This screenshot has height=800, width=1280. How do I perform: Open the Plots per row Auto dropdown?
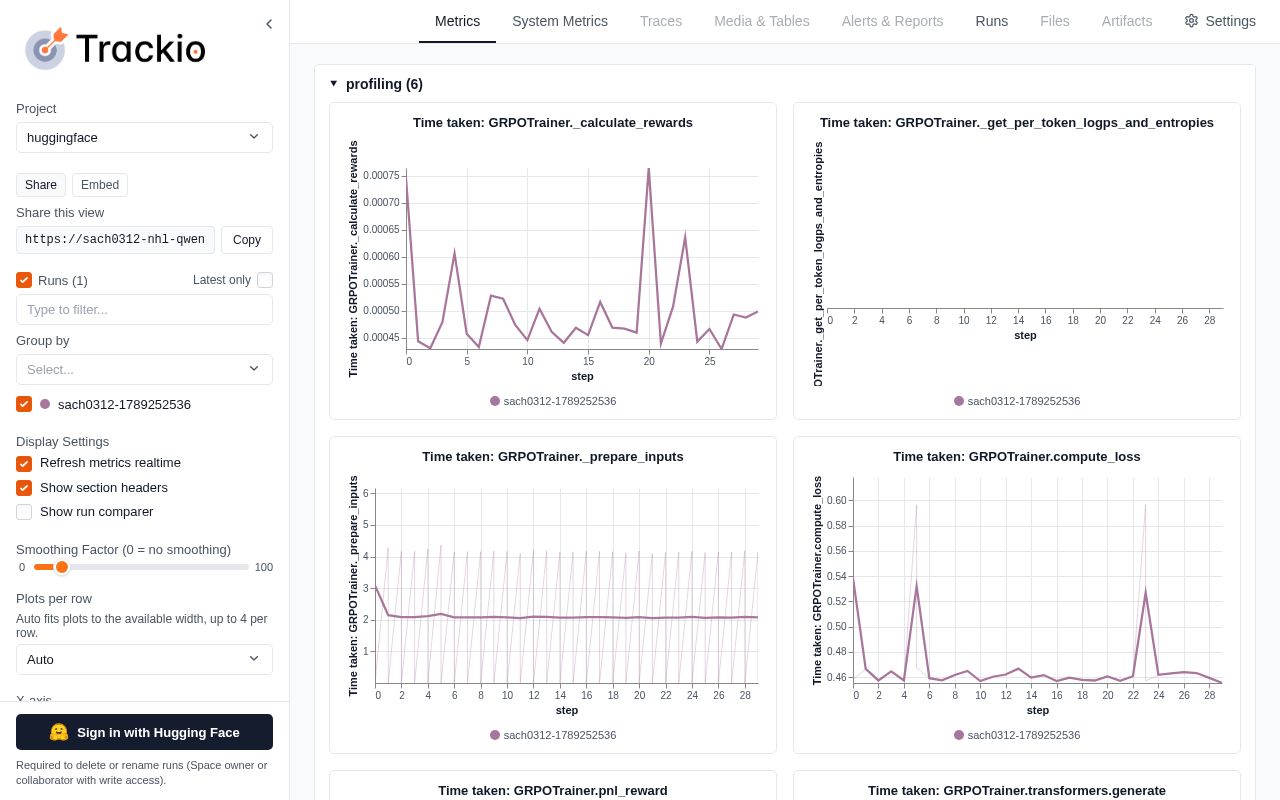(144, 659)
